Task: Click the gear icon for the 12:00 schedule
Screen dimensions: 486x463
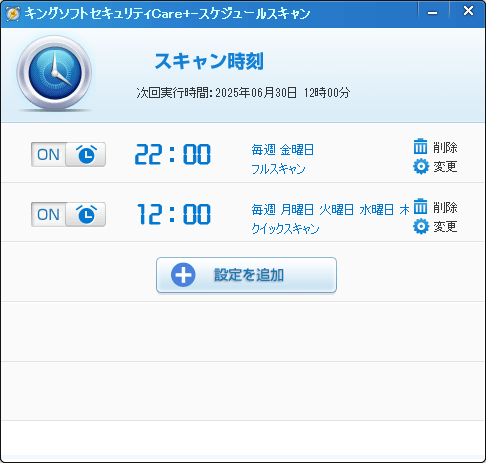Action: pos(421,226)
